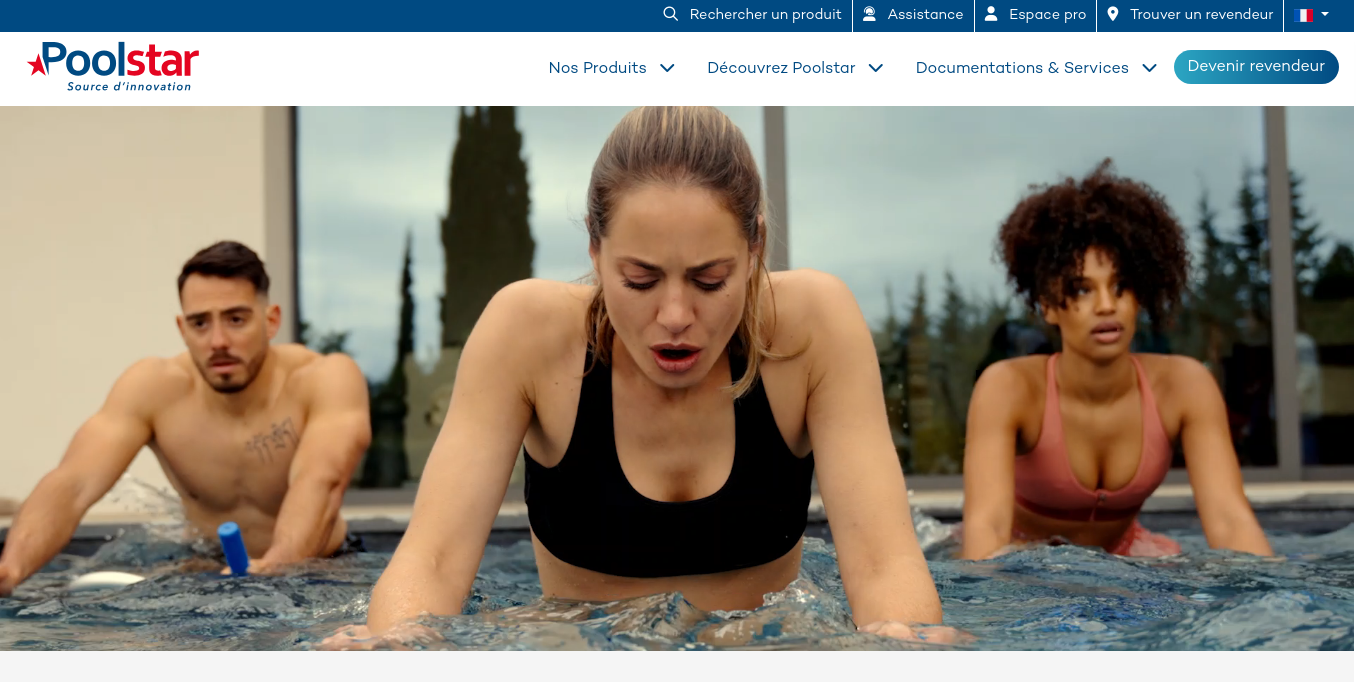
Task: Expand the chevron beside Nos Produits
Action: click(667, 68)
